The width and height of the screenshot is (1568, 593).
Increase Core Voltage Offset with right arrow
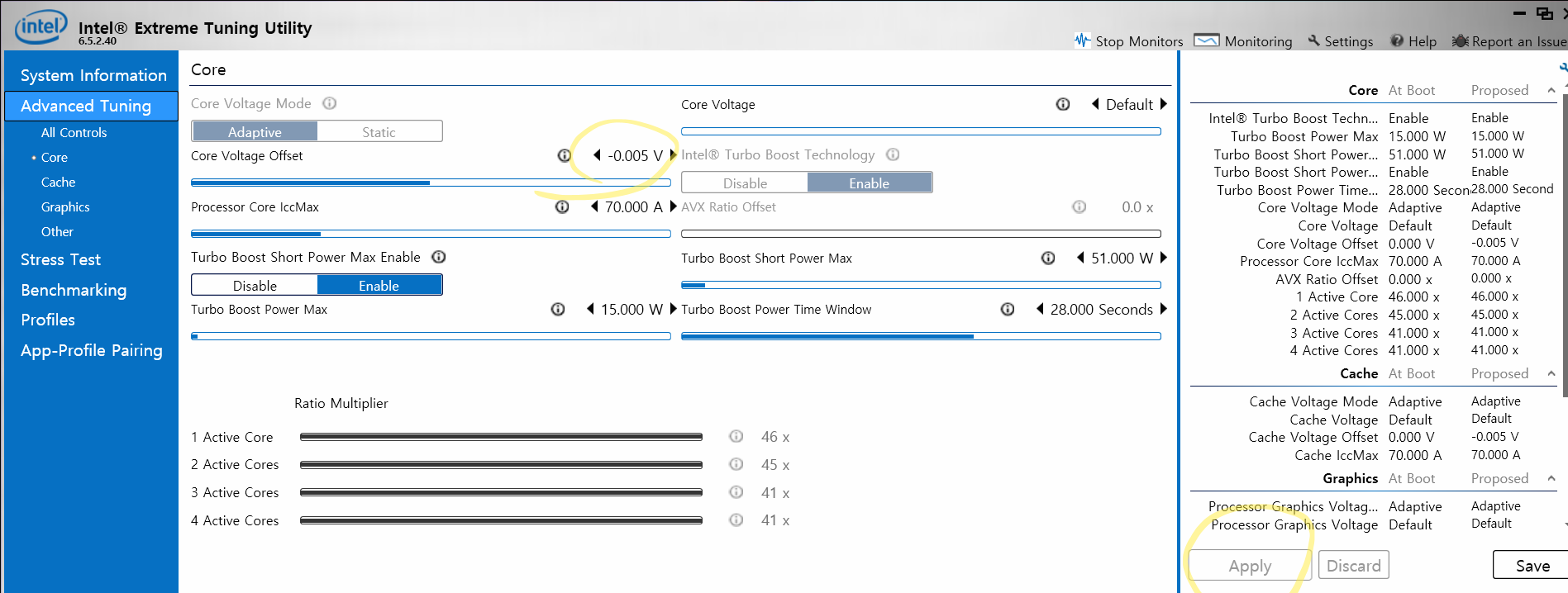coord(673,155)
